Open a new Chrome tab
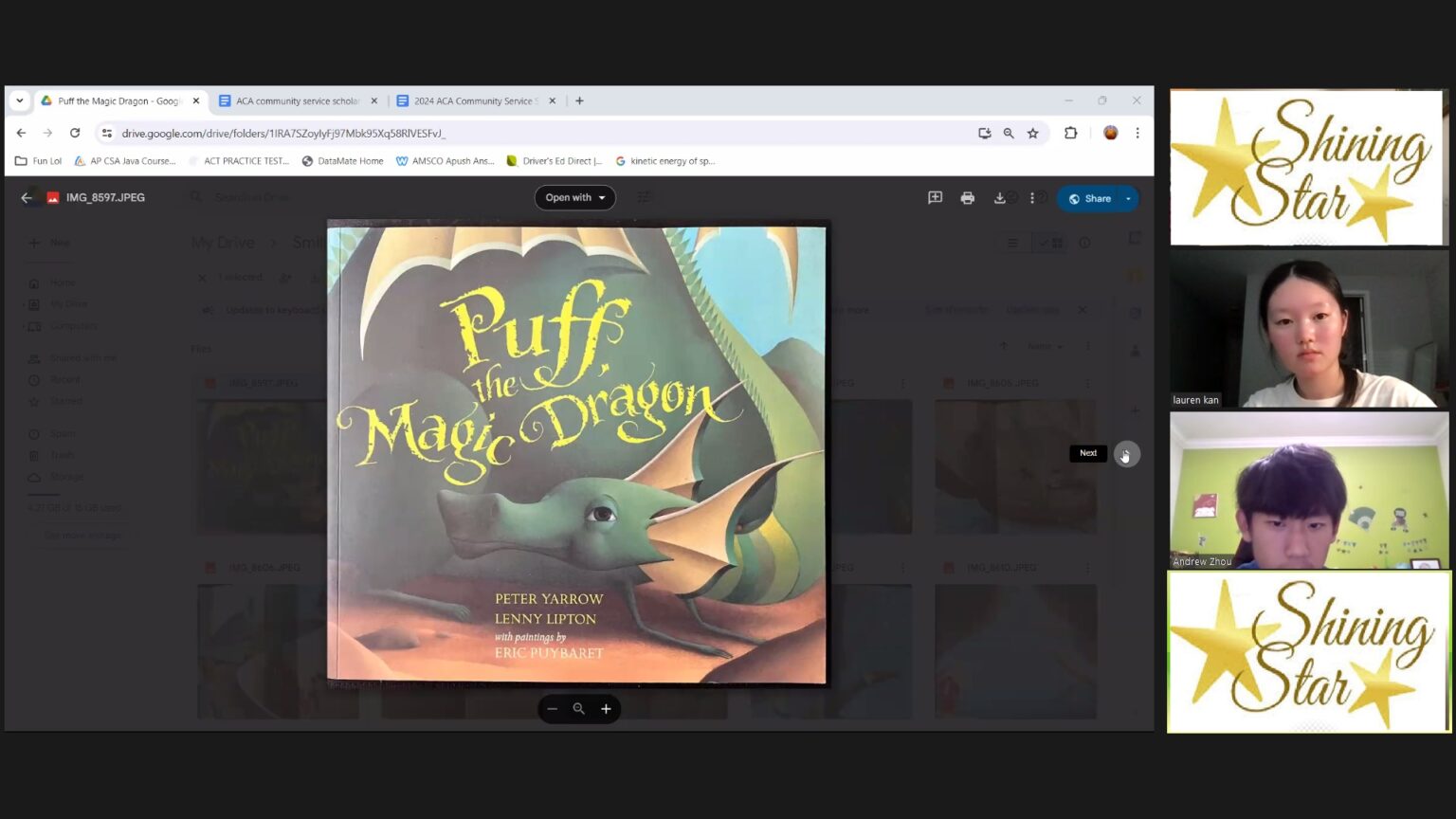Viewport: 1456px width, 819px height. pyautogui.click(x=579, y=100)
